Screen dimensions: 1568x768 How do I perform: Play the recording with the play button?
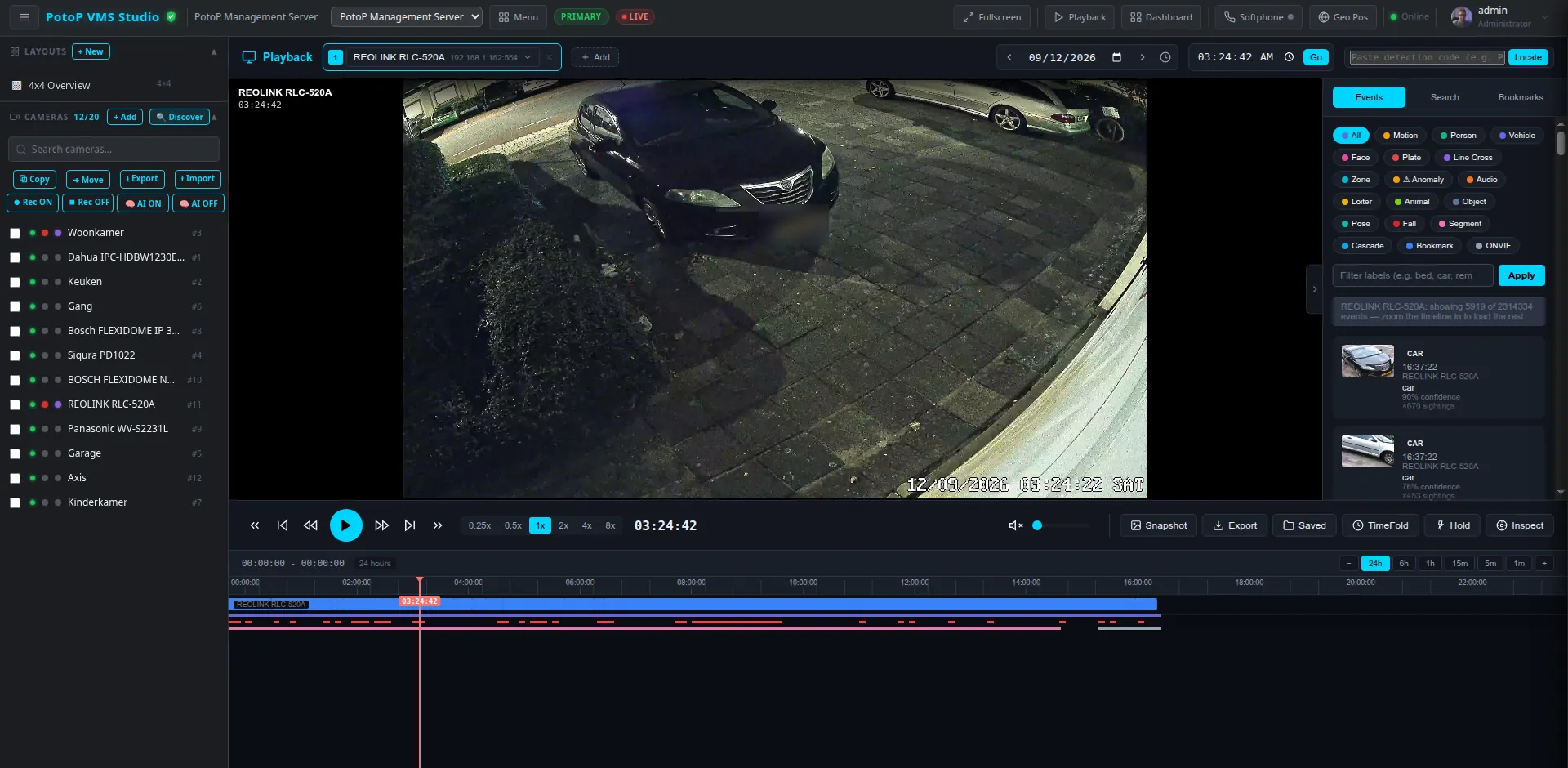345,525
